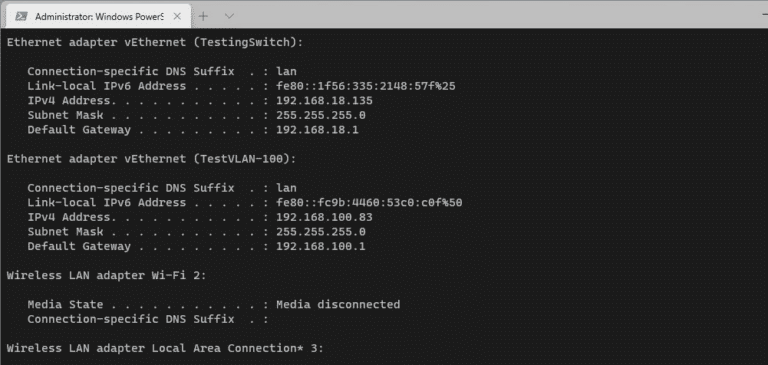Click the PowerShell icon in the tab

point(21,17)
